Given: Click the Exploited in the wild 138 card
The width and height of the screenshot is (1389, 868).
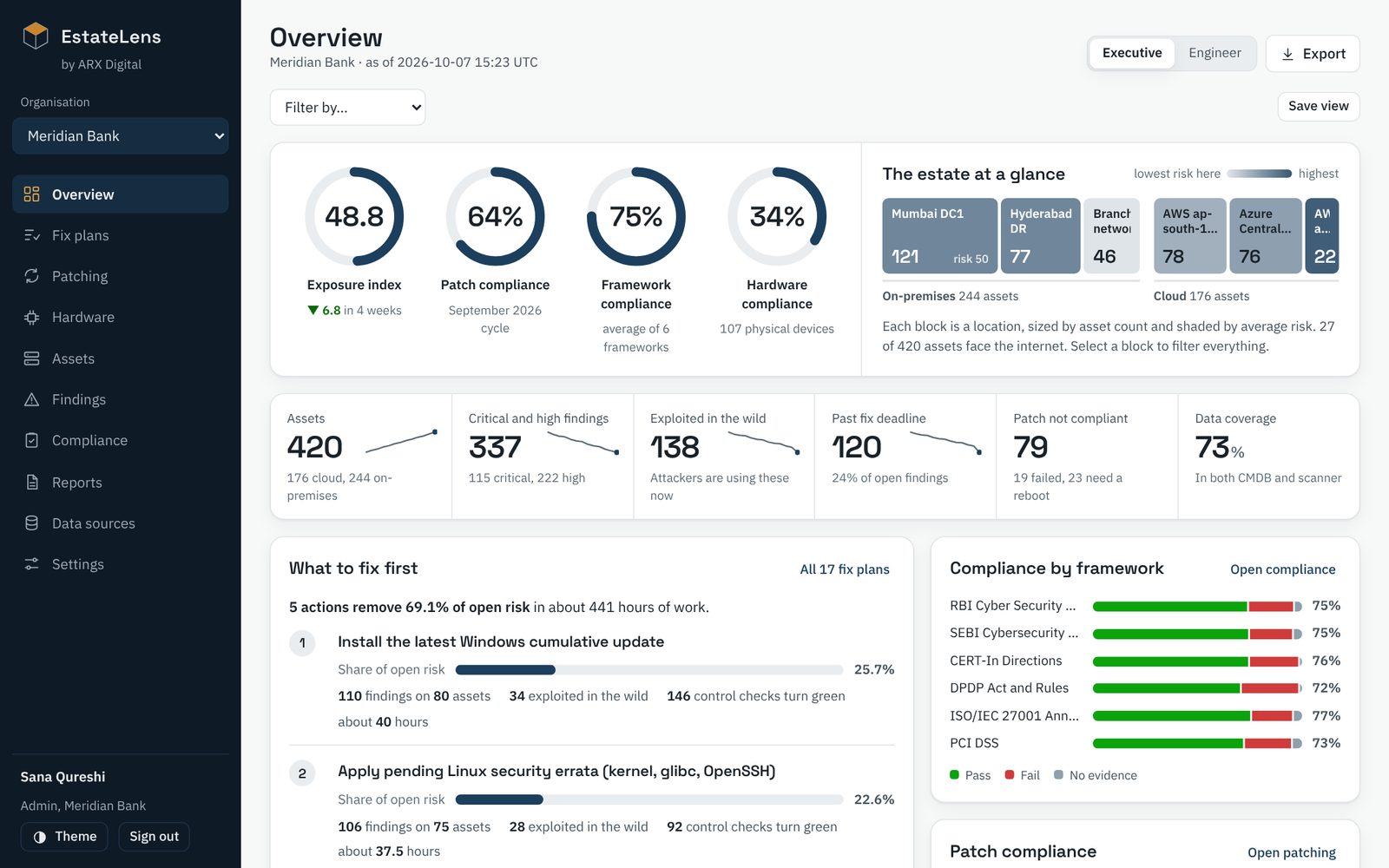Looking at the screenshot, I should pyautogui.click(x=724, y=457).
